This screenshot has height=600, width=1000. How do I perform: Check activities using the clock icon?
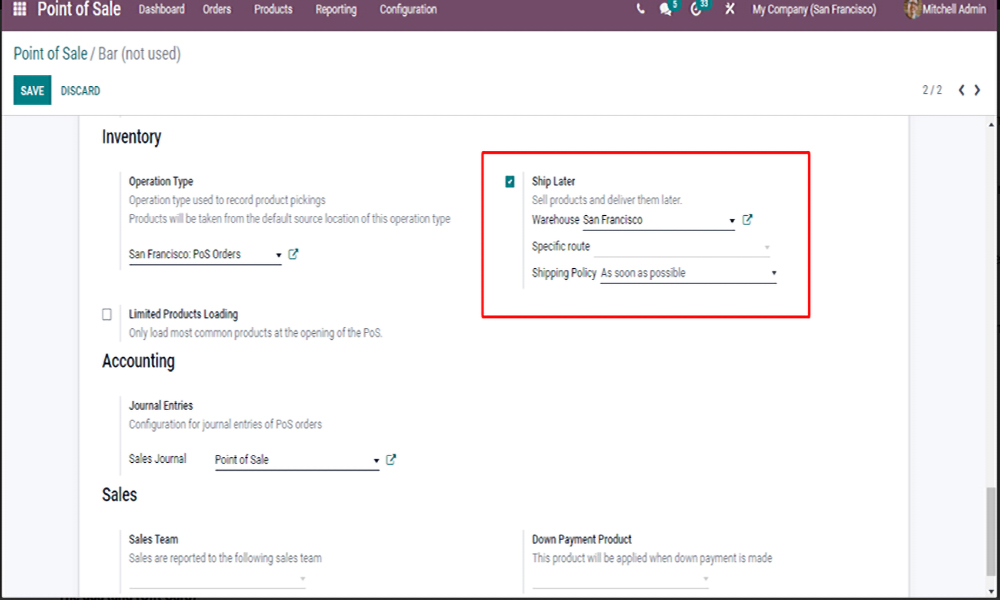point(697,10)
